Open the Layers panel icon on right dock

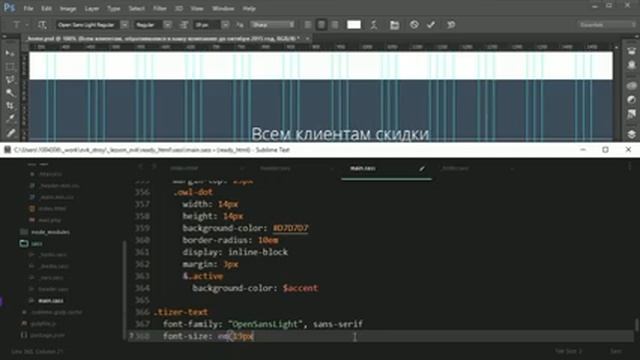(x=631, y=134)
